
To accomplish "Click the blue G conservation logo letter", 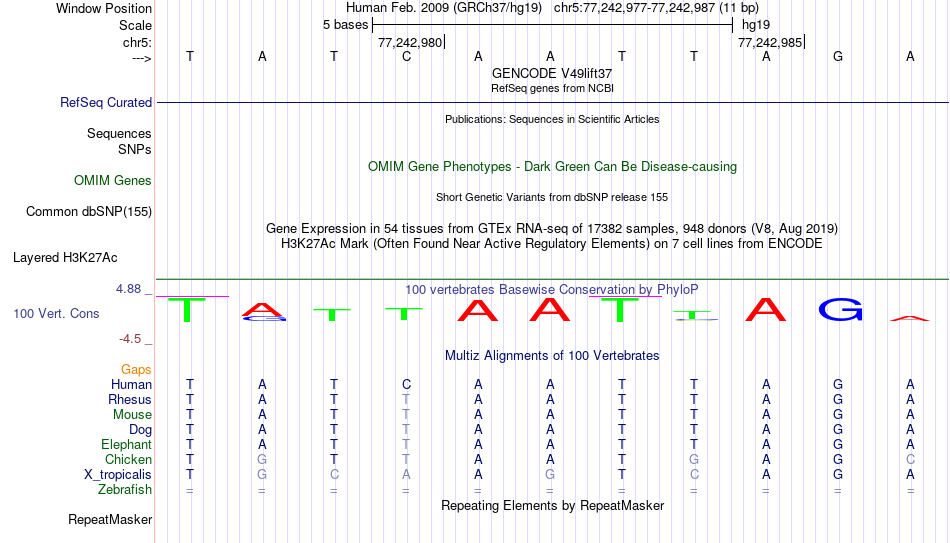I will [x=840, y=310].
